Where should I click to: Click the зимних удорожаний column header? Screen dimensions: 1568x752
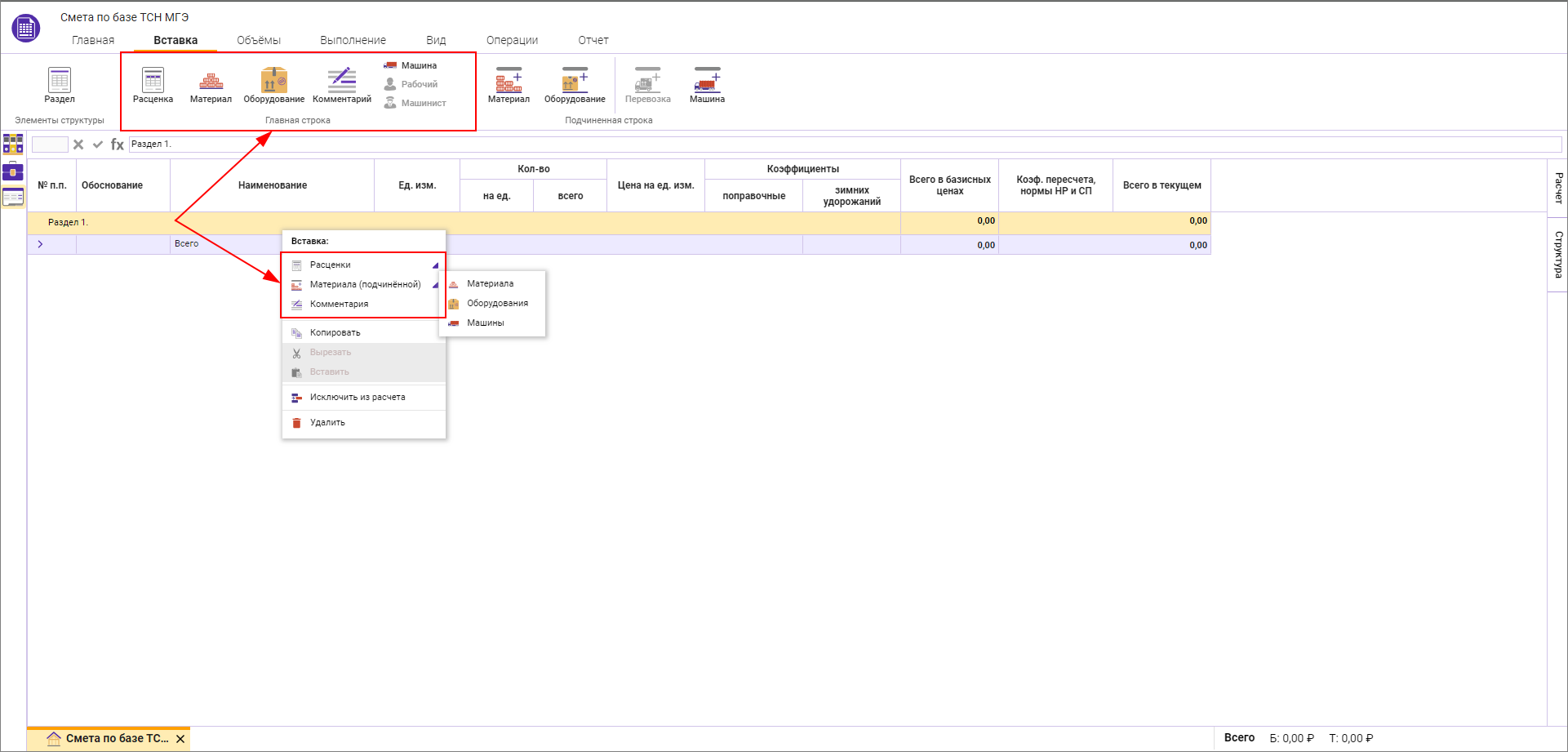851,196
